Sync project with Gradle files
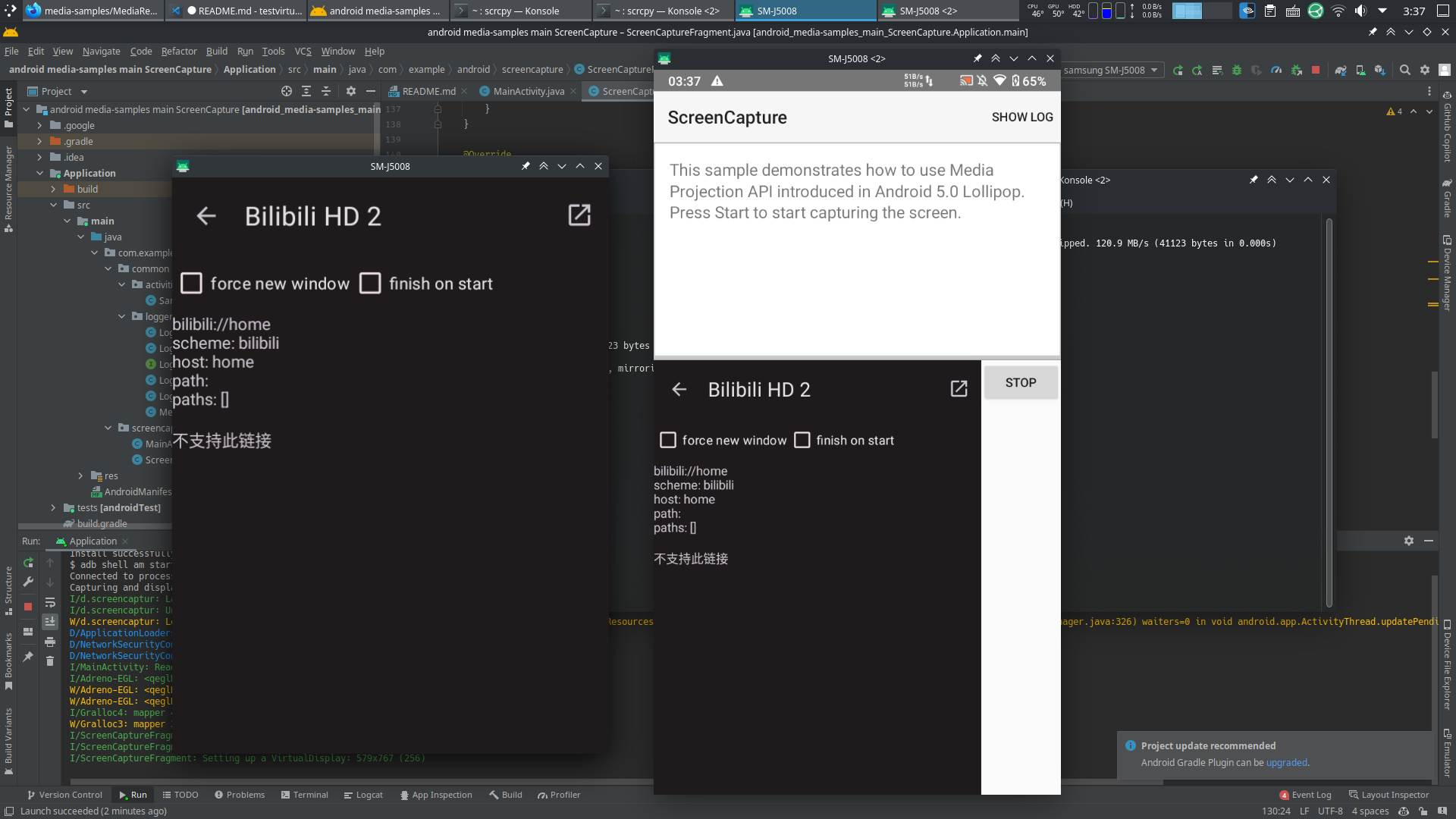Image resolution: width=1456 pixels, height=819 pixels. (1341, 70)
